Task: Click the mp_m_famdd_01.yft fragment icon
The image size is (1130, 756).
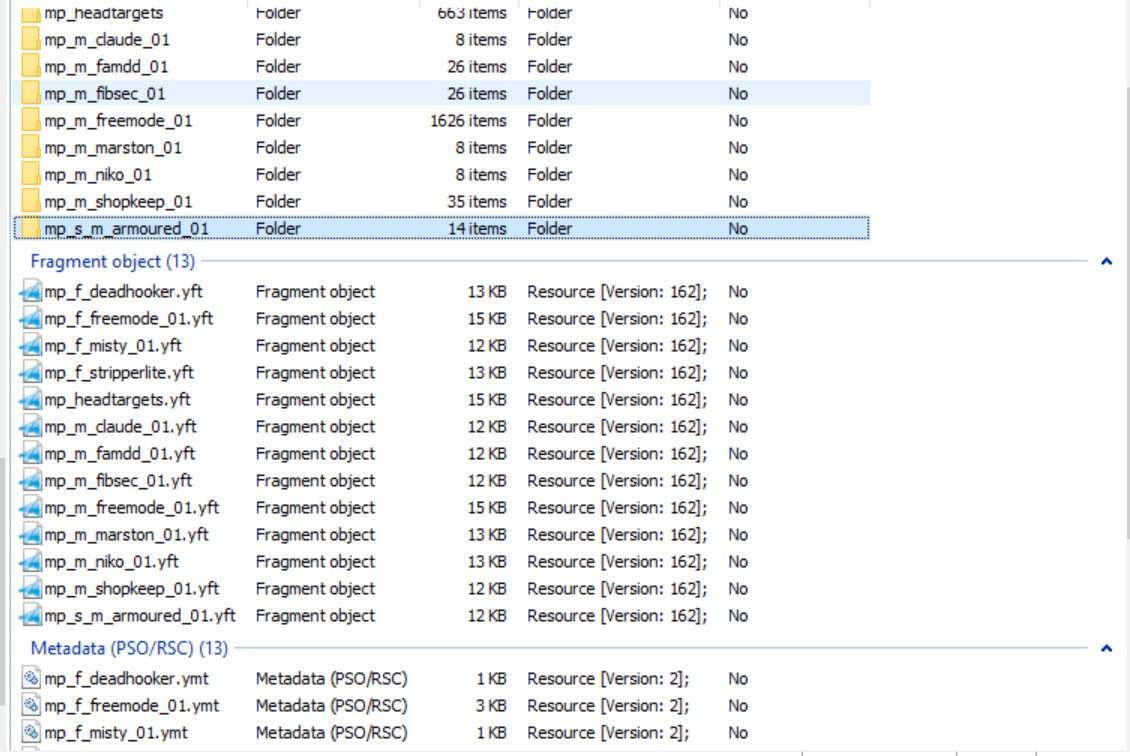Action: click(30, 454)
